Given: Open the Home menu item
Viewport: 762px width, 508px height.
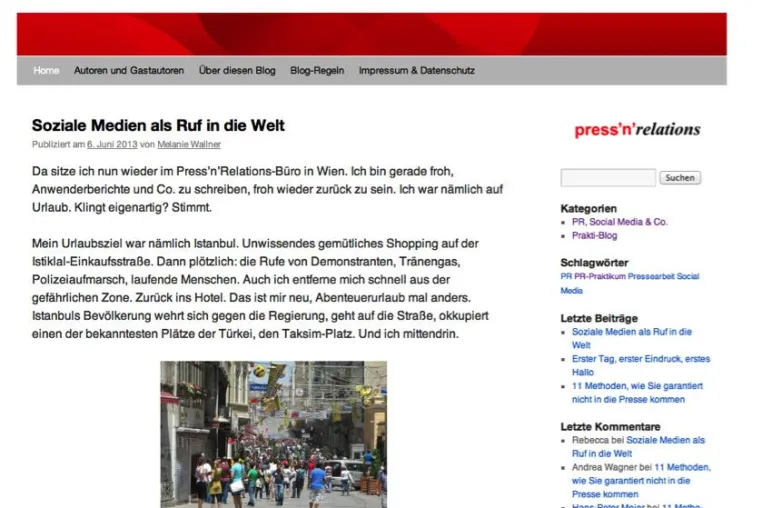Looking at the screenshot, I should pyautogui.click(x=46, y=70).
